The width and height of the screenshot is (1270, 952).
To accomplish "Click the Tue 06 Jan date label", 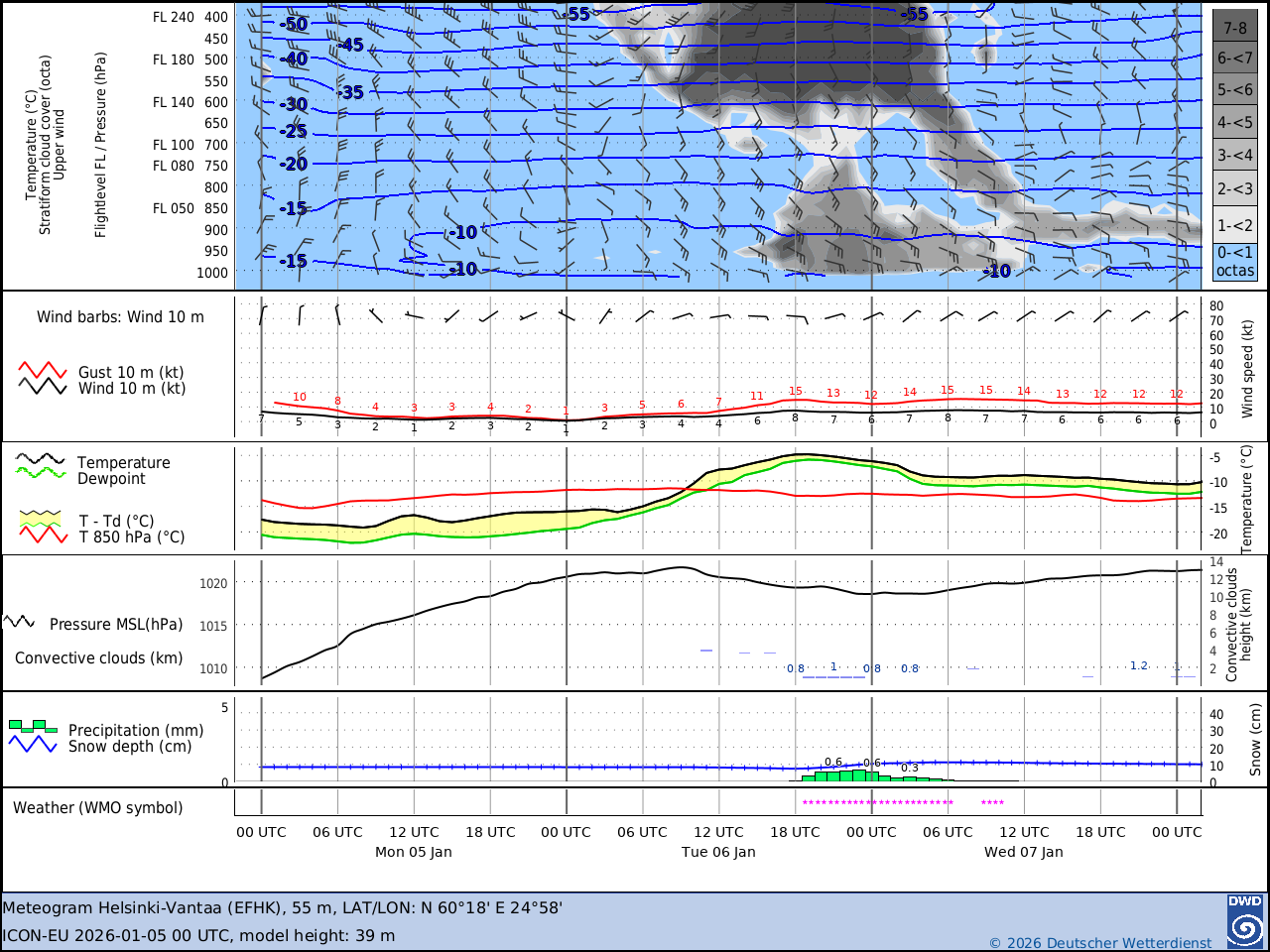I will coord(718,852).
